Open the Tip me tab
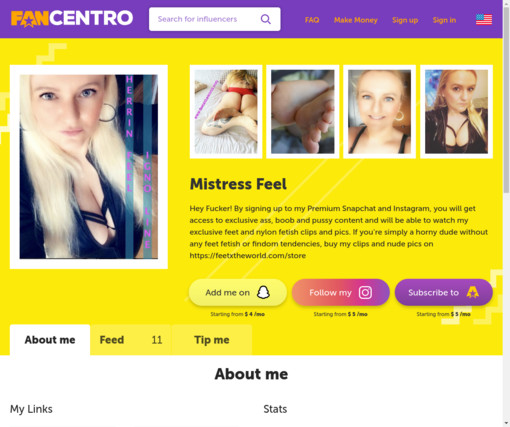 click(212, 340)
